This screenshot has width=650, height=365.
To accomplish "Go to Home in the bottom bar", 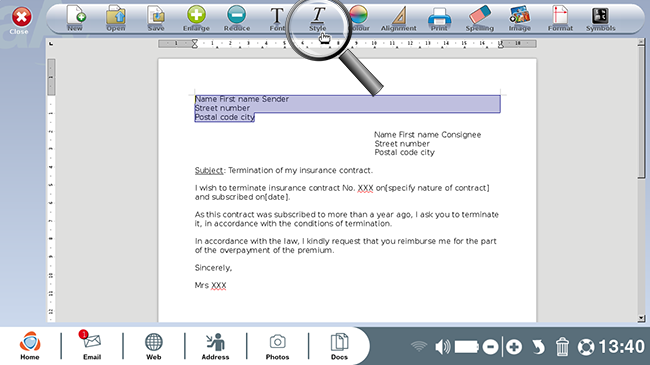I will coord(30,345).
